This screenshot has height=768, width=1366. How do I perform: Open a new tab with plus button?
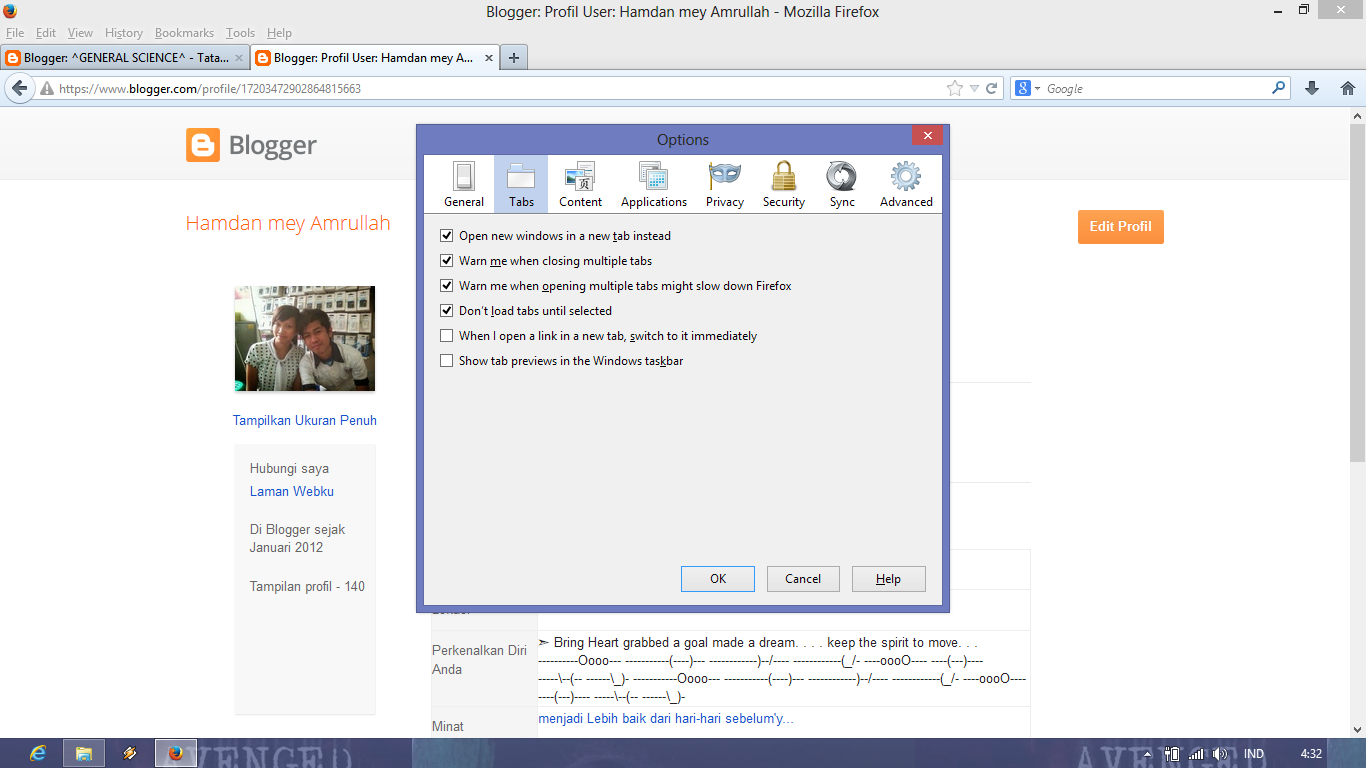514,58
